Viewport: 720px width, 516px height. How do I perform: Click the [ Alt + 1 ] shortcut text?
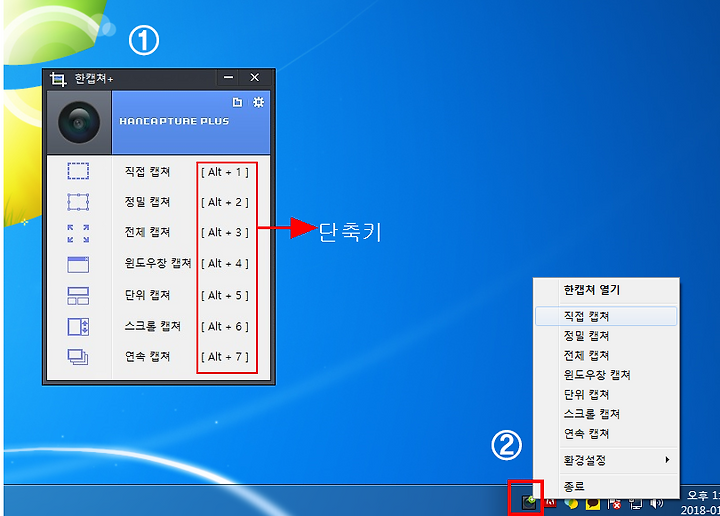tap(225, 172)
